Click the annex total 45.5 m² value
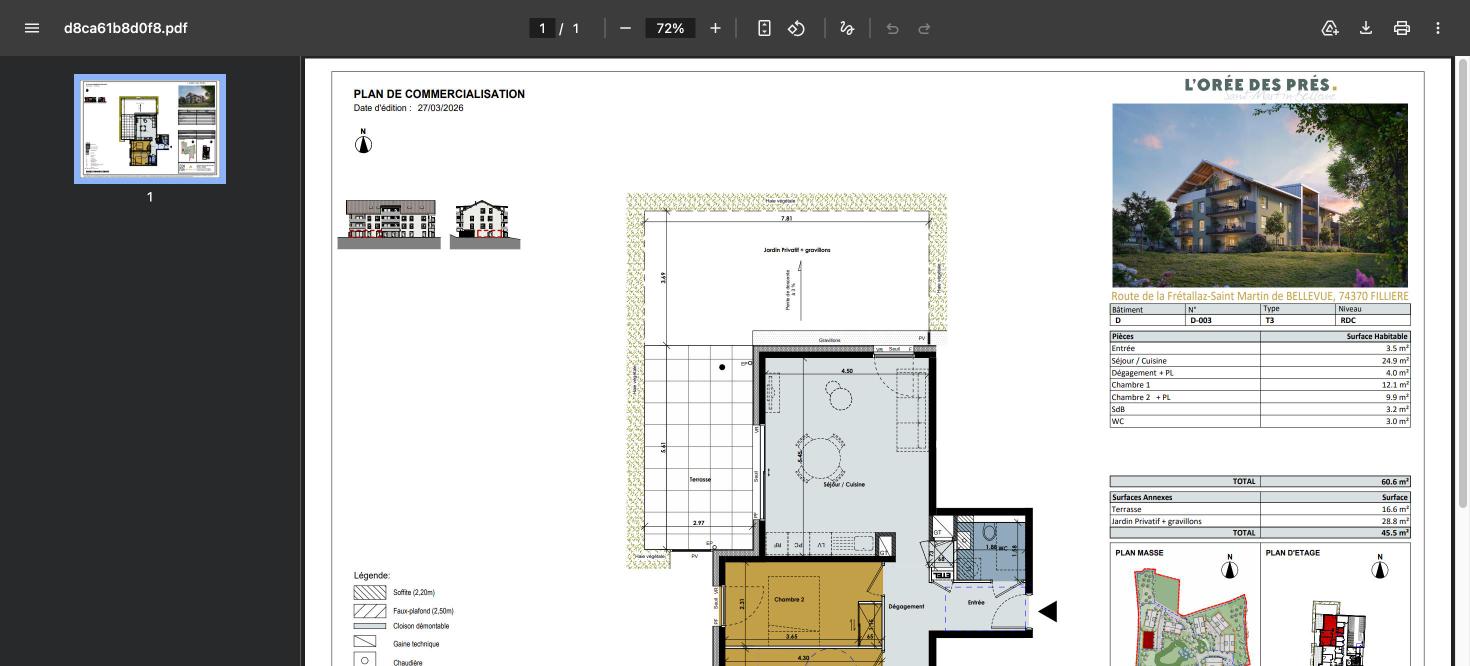This screenshot has width=1470, height=666. [1395, 533]
